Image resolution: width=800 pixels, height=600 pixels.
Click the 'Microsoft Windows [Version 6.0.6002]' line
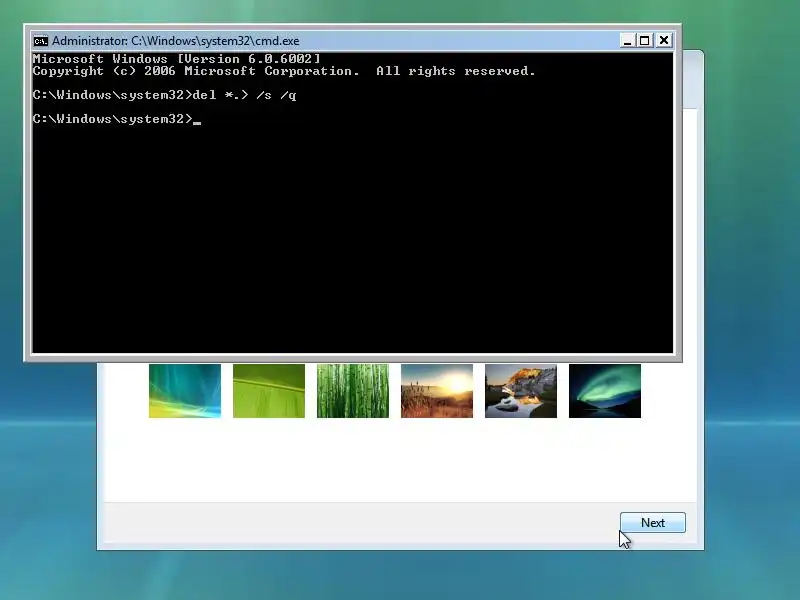177,59
